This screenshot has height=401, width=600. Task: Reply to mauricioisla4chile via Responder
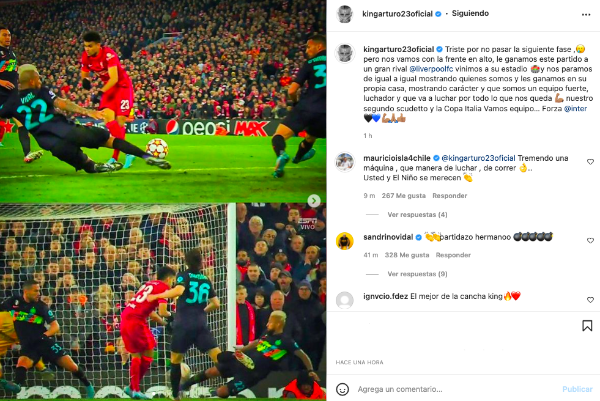click(x=450, y=196)
